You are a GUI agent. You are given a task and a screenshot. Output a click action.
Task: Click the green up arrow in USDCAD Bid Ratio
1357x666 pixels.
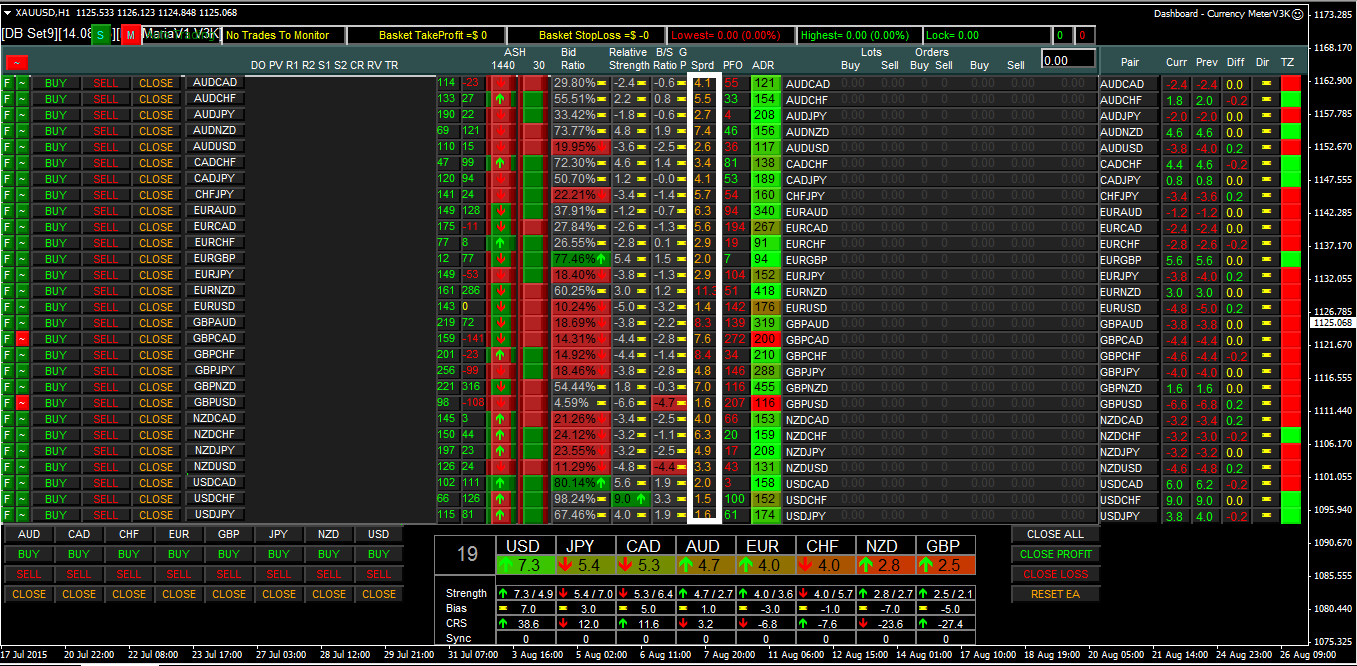tap(602, 483)
